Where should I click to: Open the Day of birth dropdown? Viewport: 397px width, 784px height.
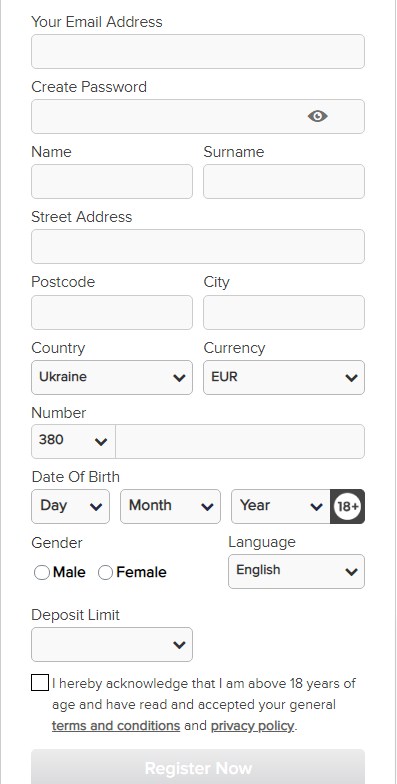(70, 506)
